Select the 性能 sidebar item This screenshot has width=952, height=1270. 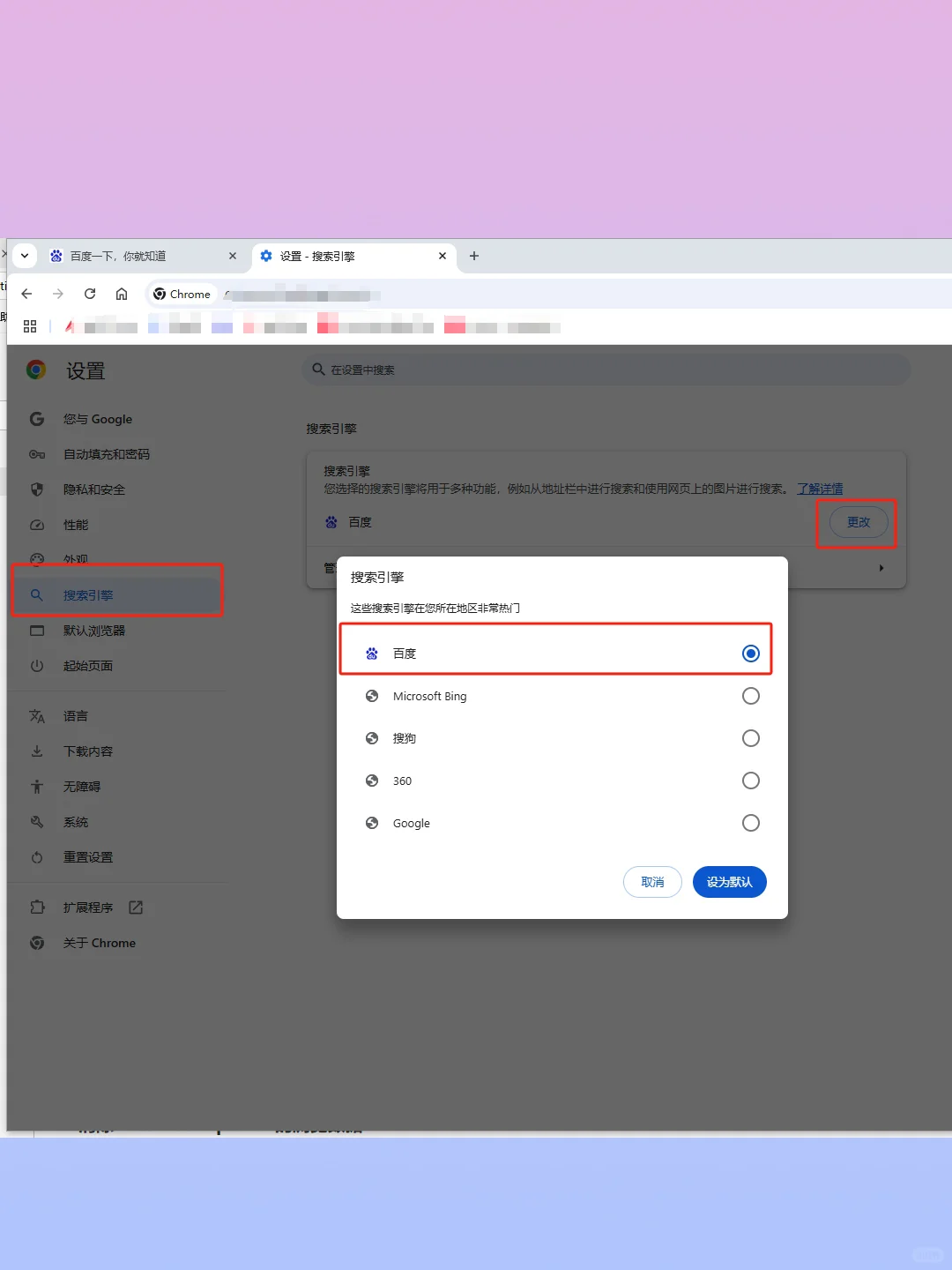click(76, 524)
